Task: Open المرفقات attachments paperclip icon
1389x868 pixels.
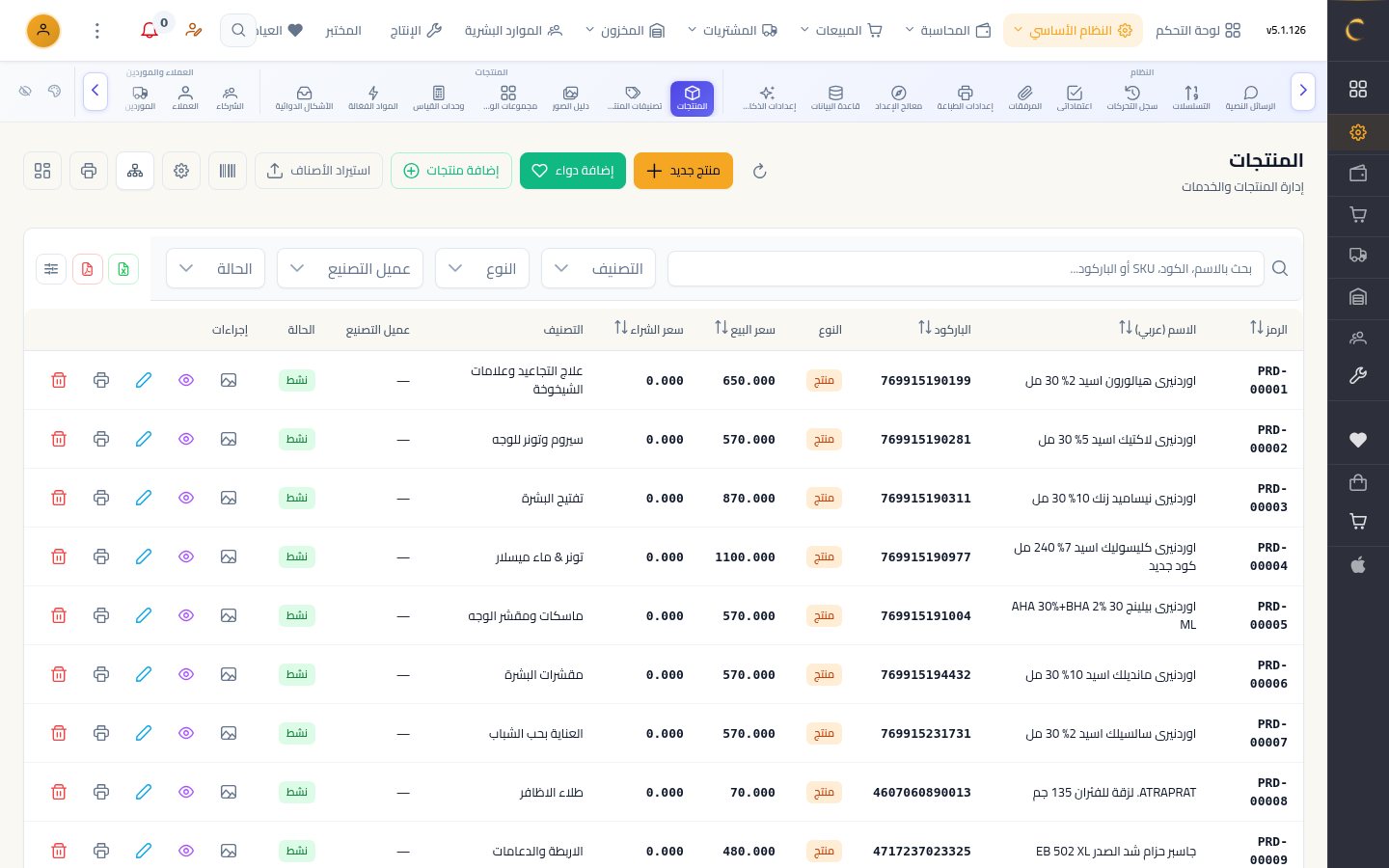Action: (x=1024, y=98)
